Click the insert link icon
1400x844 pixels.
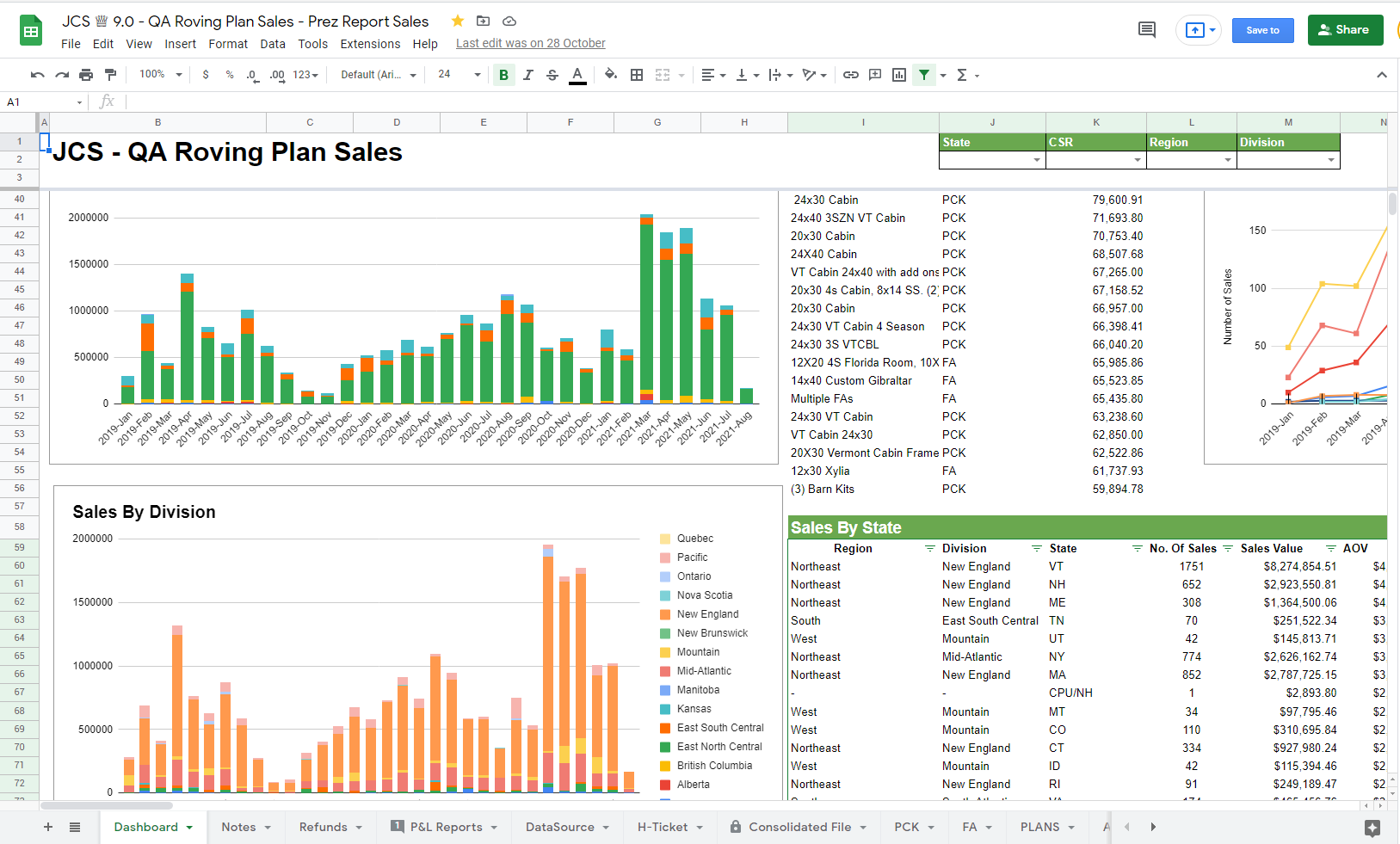click(x=850, y=75)
